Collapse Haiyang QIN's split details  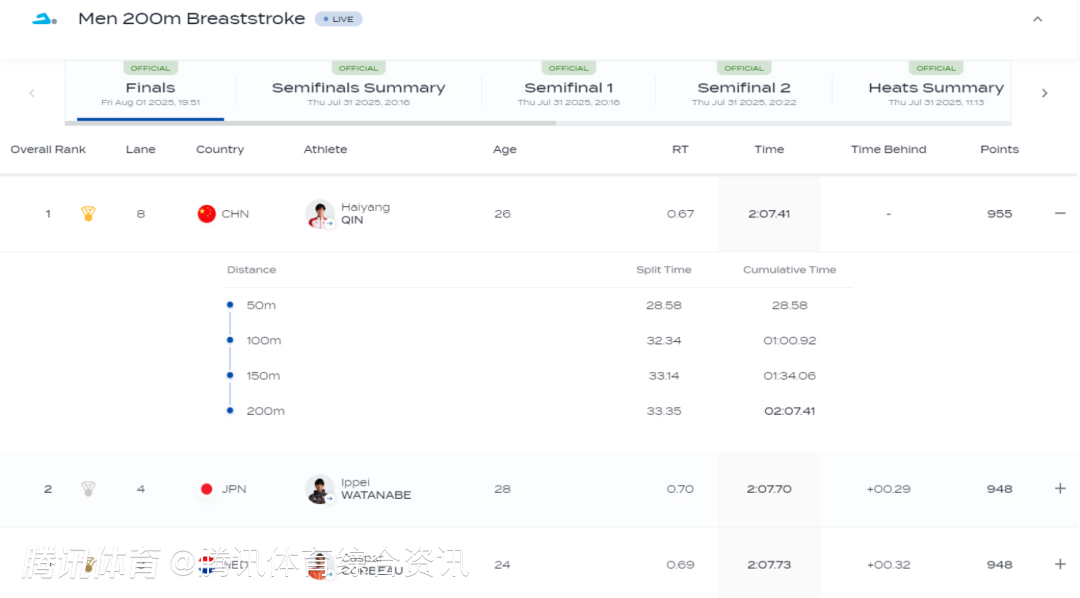click(x=1060, y=214)
